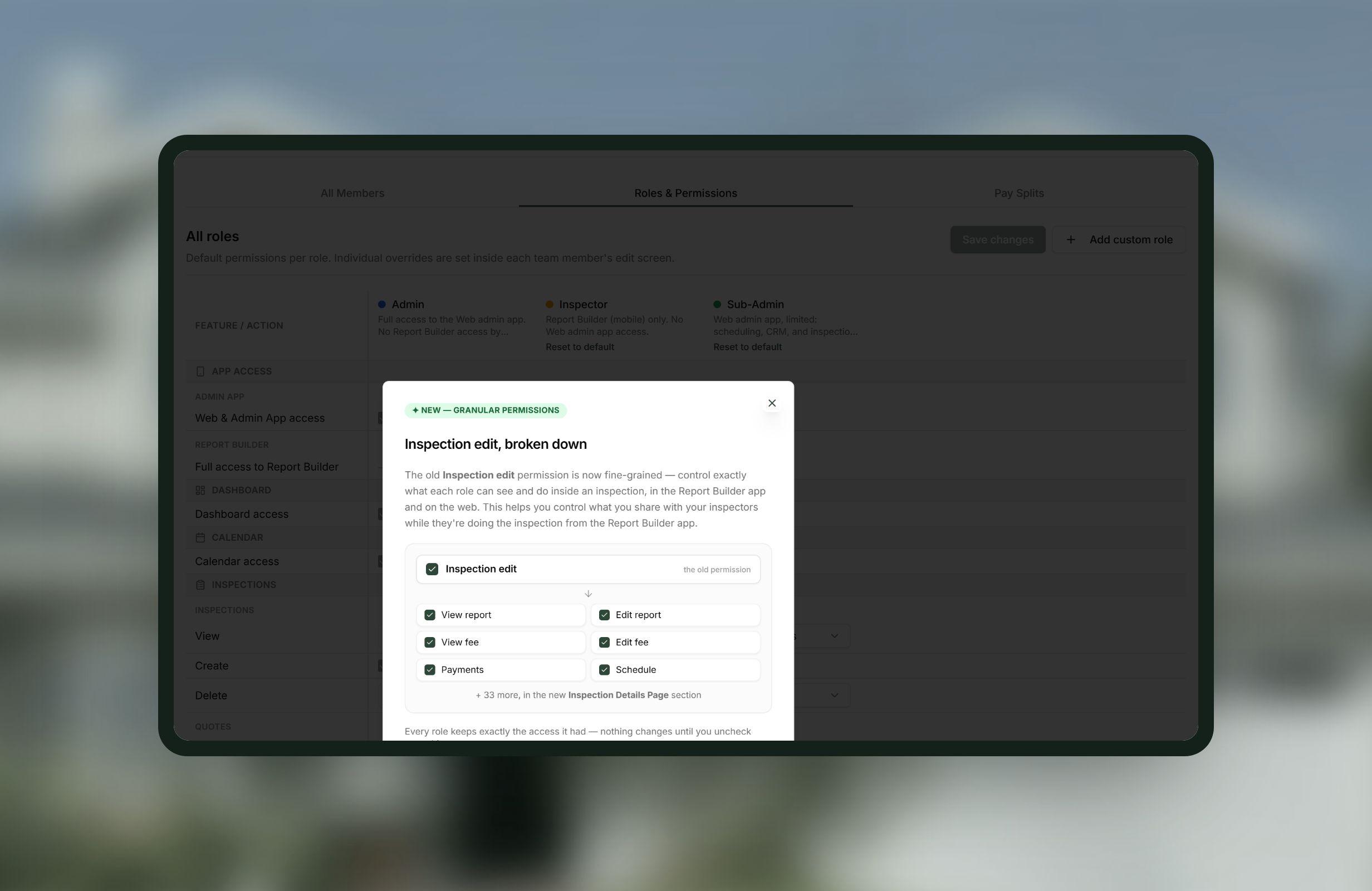Open the dropdown chevron in the View row
The height and width of the screenshot is (891, 1372).
pos(834,636)
